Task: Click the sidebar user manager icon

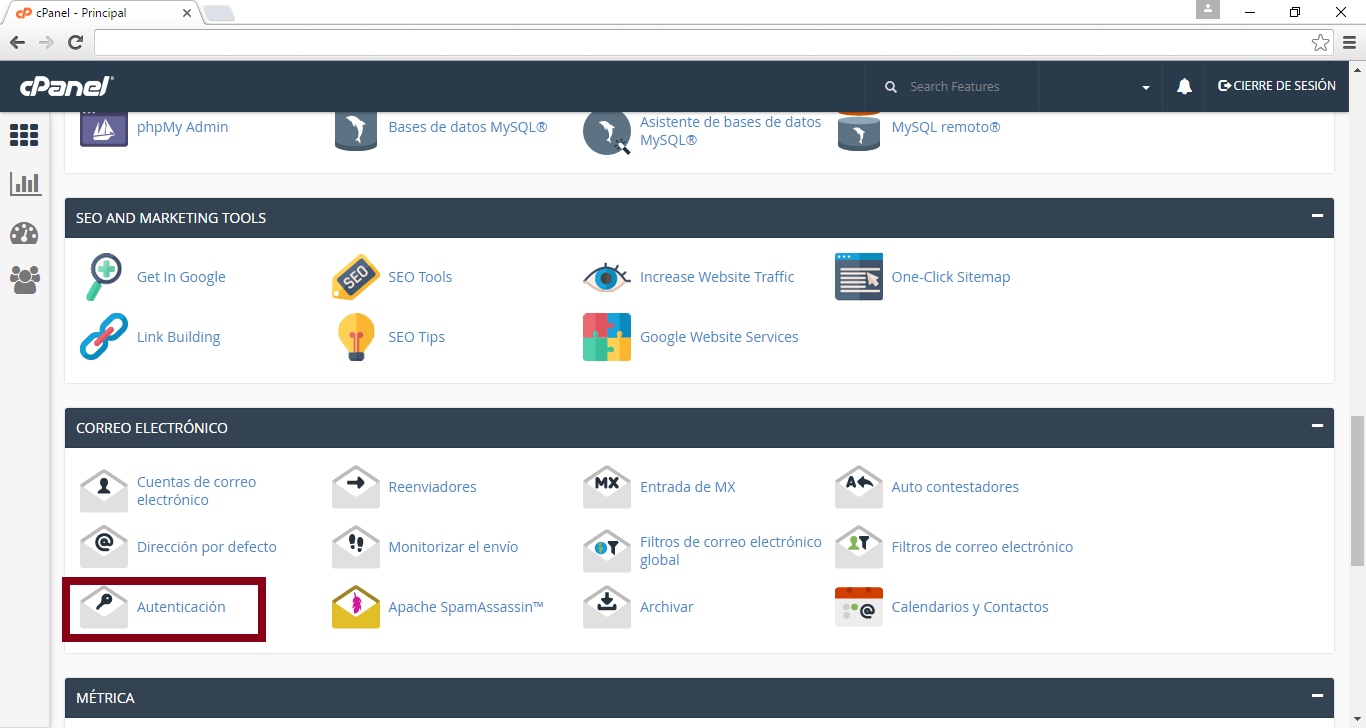Action: (x=25, y=280)
